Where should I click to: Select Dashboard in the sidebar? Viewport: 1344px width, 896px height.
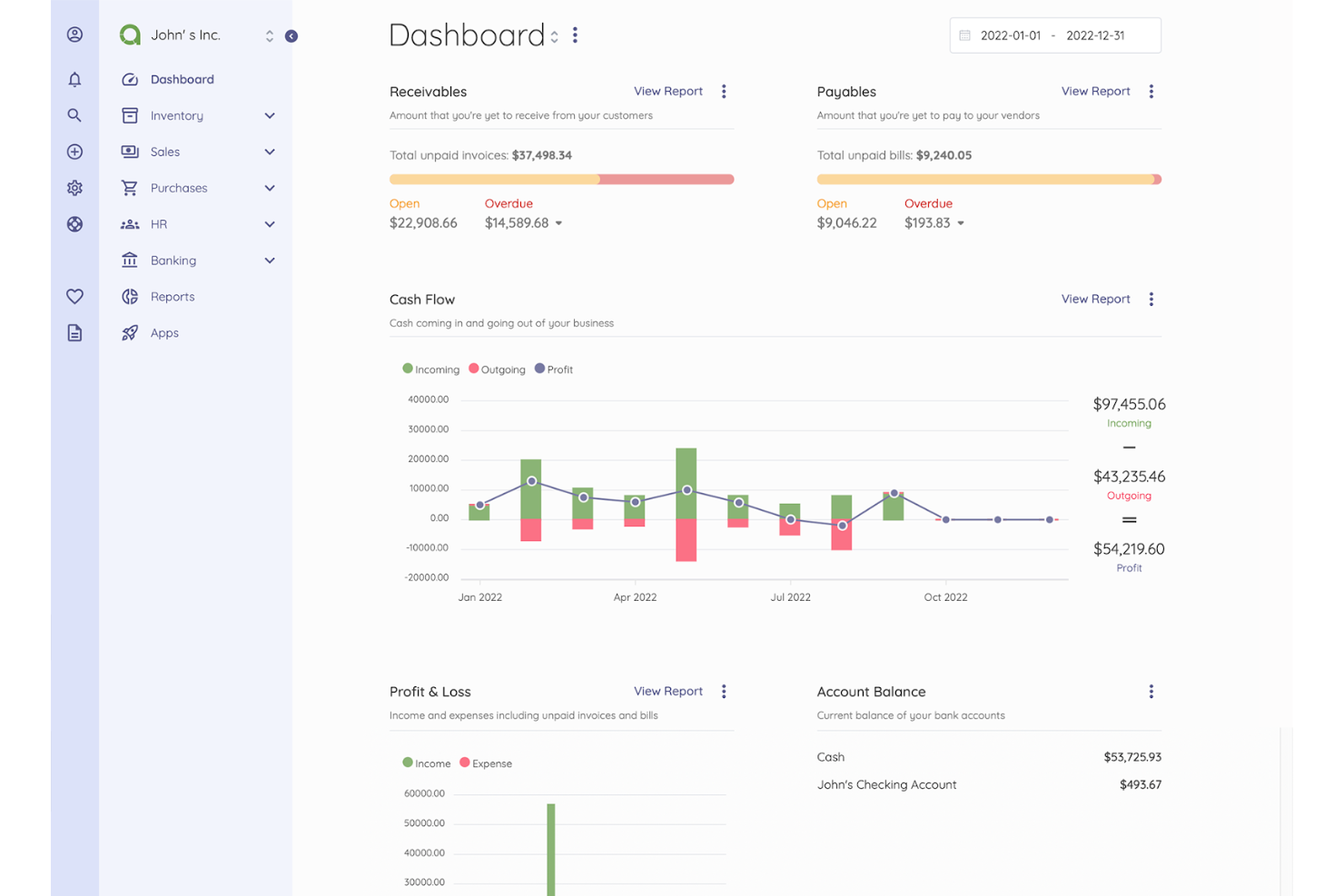[x=183, y=79]
